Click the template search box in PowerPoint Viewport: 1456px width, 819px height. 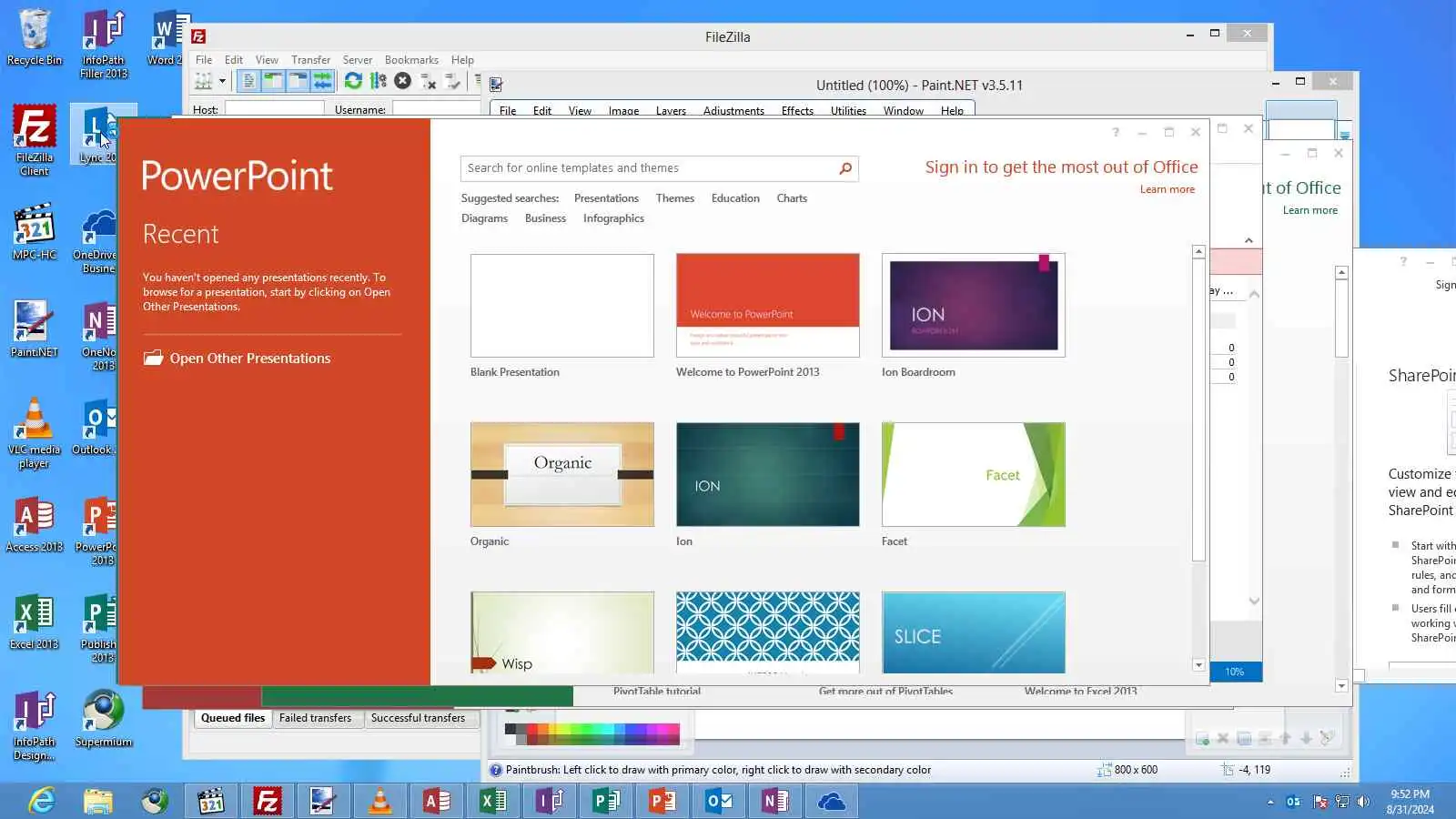[x=650, y=168]
